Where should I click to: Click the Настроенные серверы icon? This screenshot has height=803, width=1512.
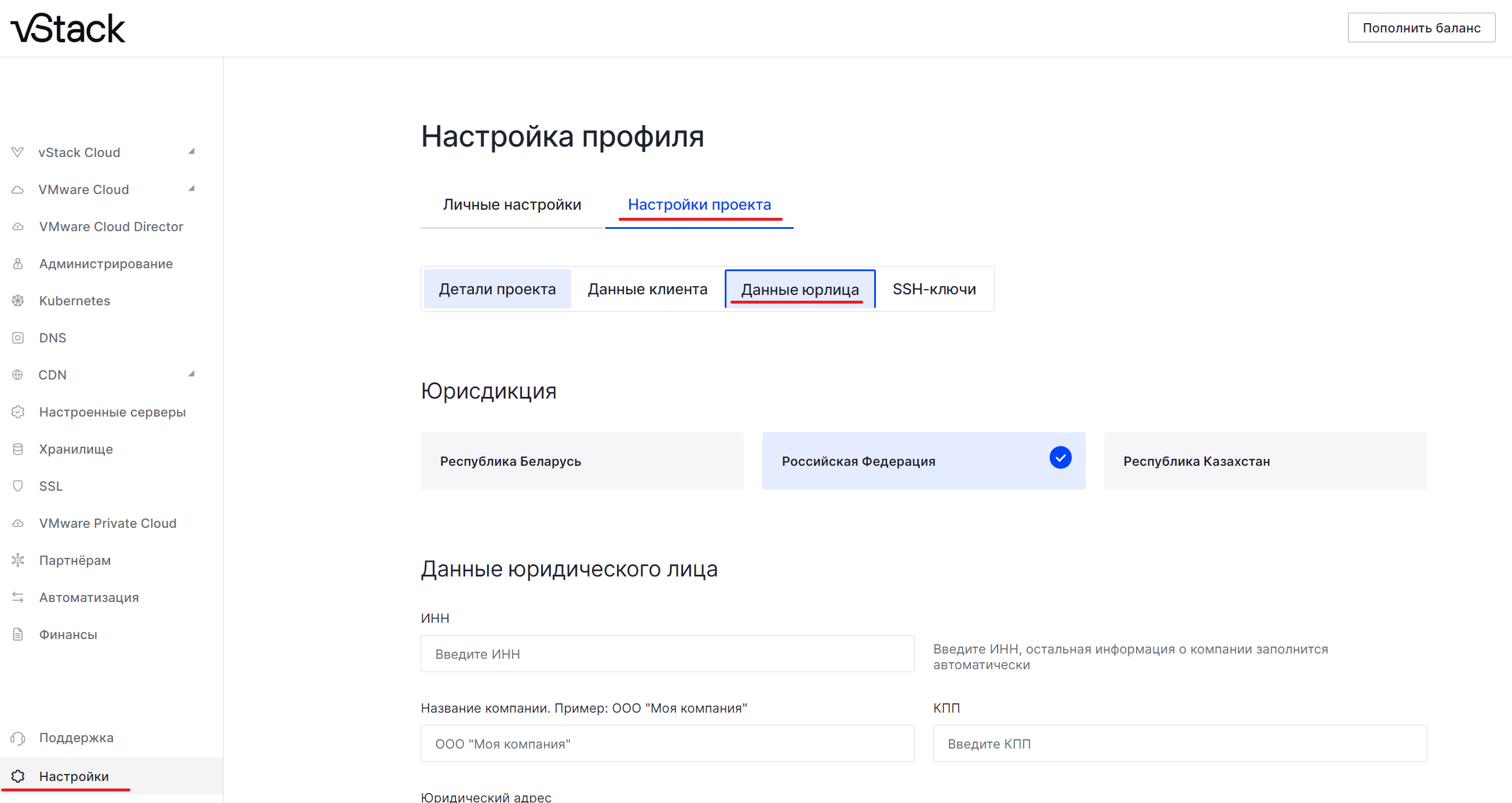[17, 412]
